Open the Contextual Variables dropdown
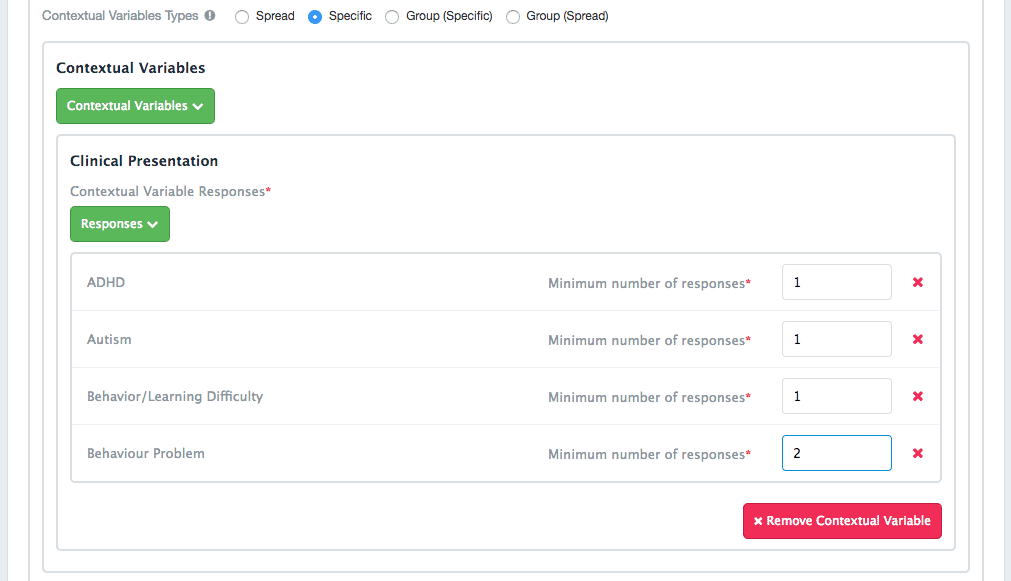Image resolution: width=1011 pixels, height=581 pixels. (x=135, y=106)
